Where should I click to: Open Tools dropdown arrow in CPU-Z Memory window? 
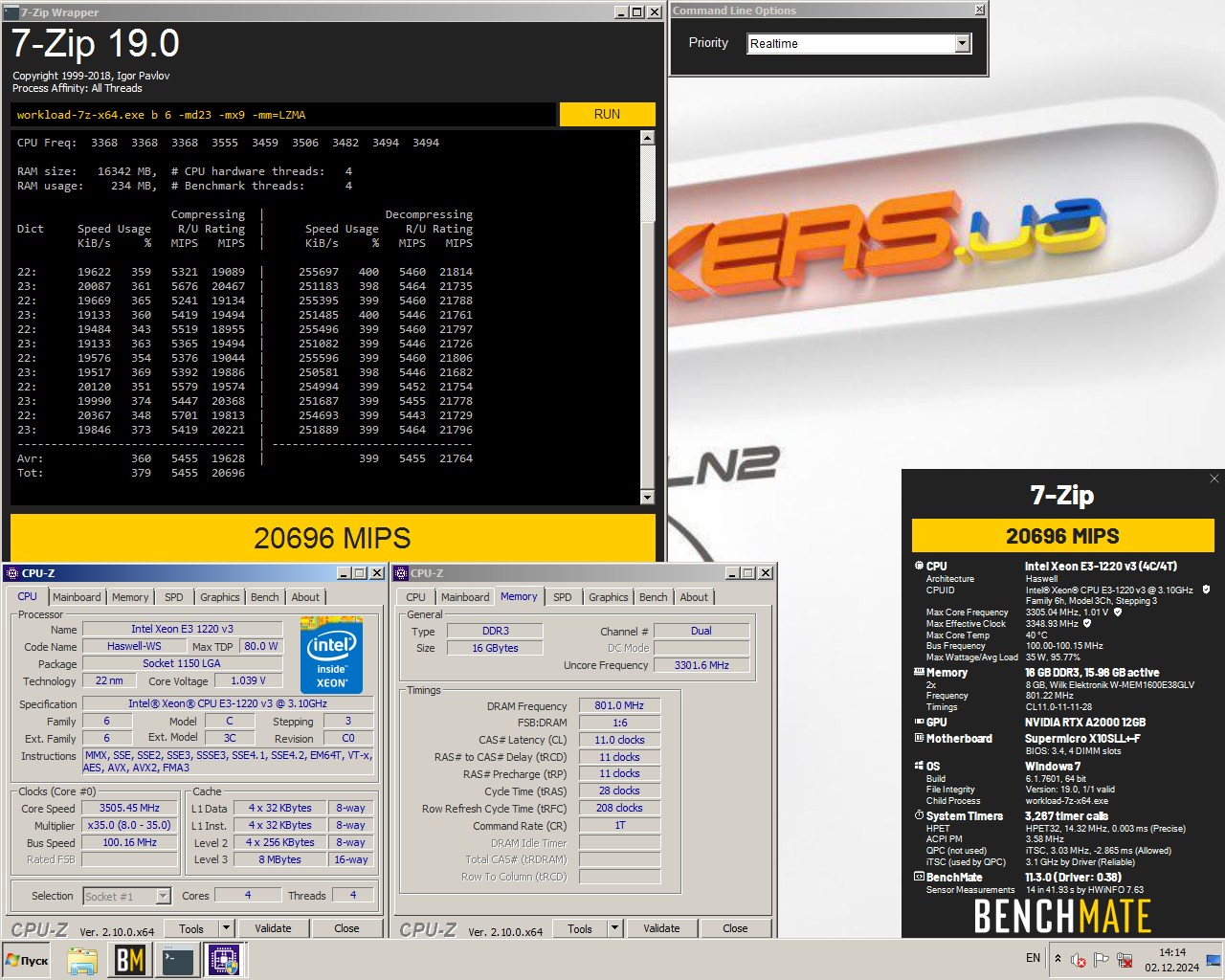614,928
